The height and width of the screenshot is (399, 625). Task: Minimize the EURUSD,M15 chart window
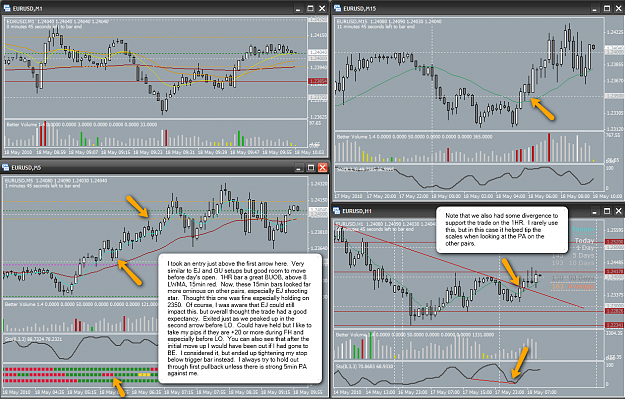pos(595,8)
